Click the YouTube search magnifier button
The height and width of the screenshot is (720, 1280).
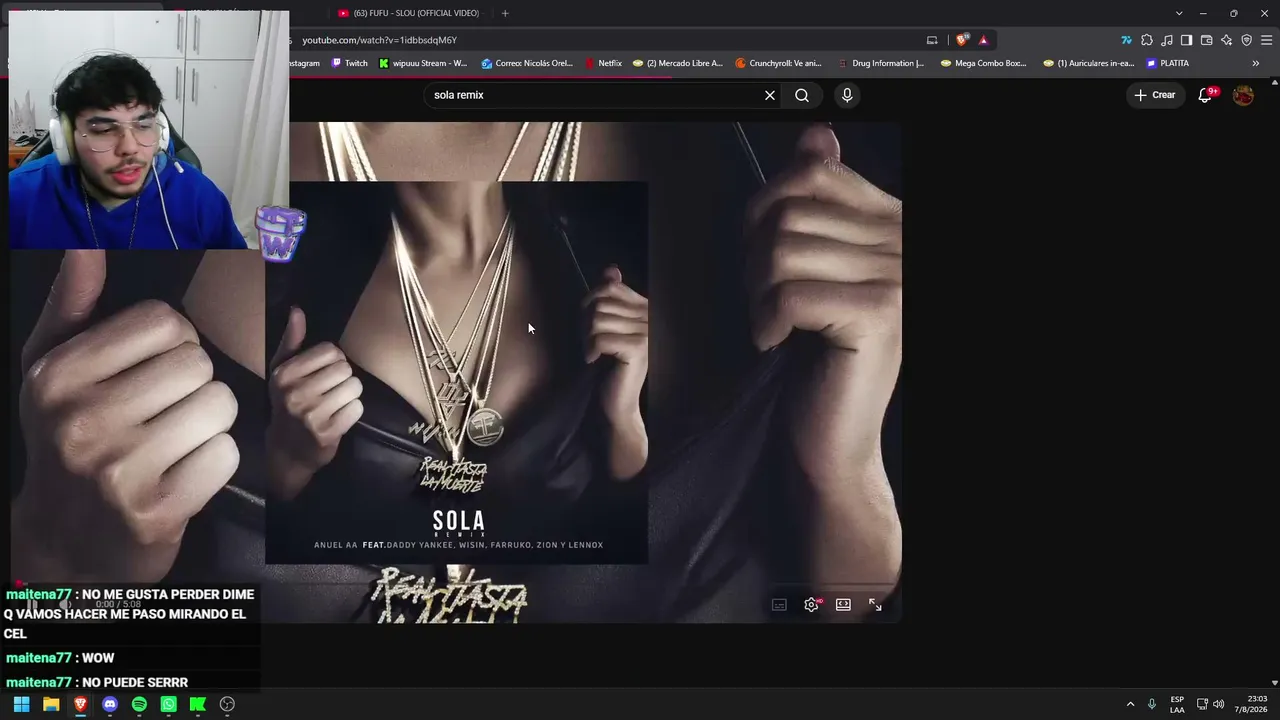click(x=802, y=95)
